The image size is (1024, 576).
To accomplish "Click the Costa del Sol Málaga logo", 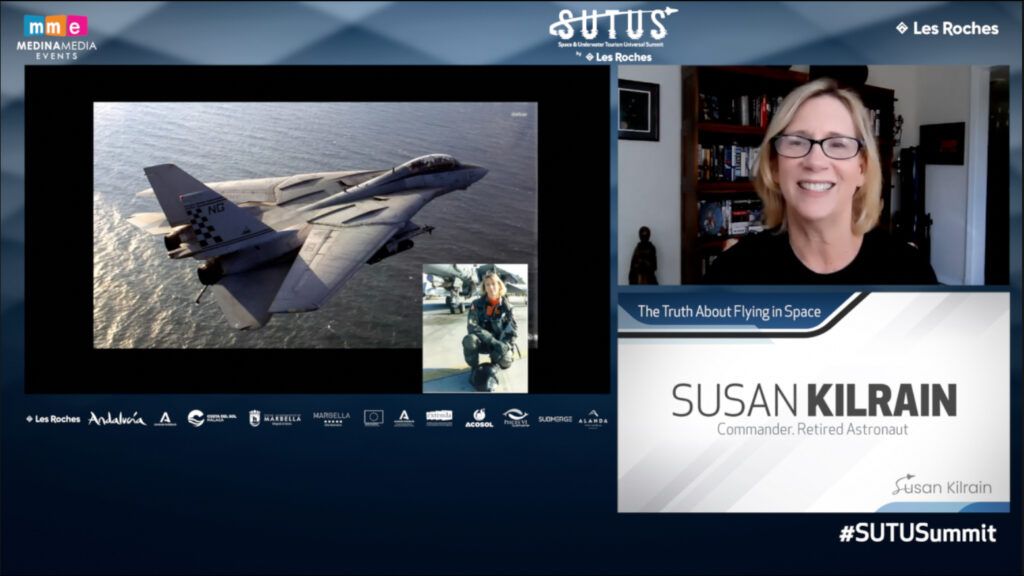I will 212,418.
